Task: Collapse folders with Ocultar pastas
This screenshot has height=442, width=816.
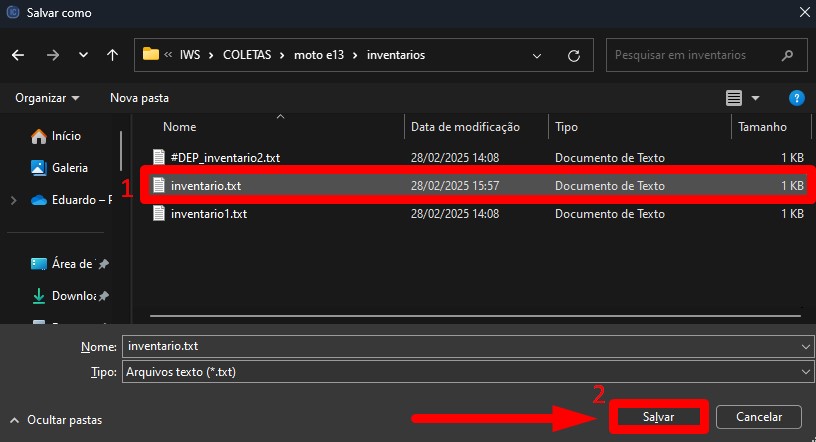Action: [x=55, y=420]
